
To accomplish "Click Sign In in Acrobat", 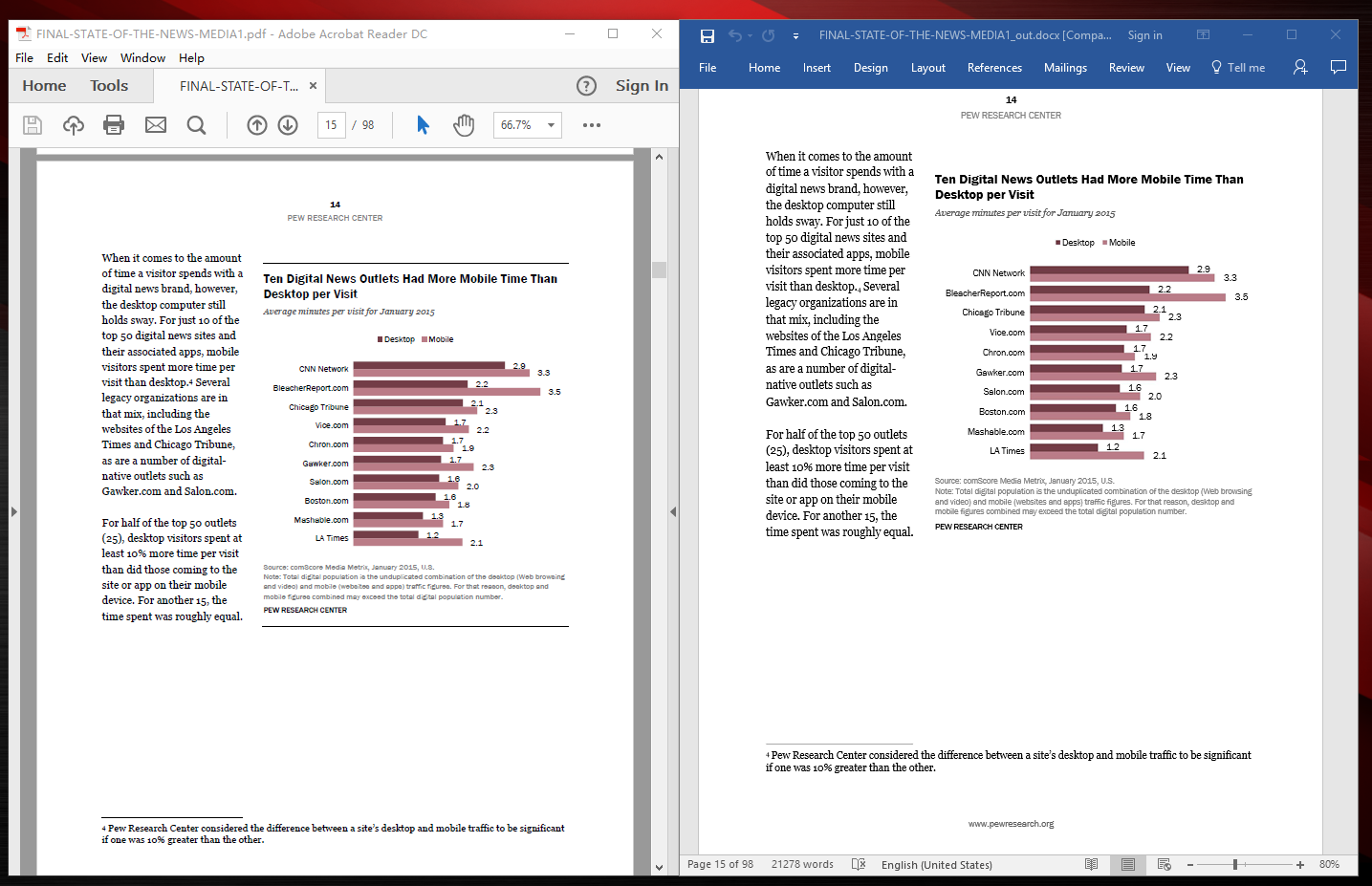I will coord(642,86).
